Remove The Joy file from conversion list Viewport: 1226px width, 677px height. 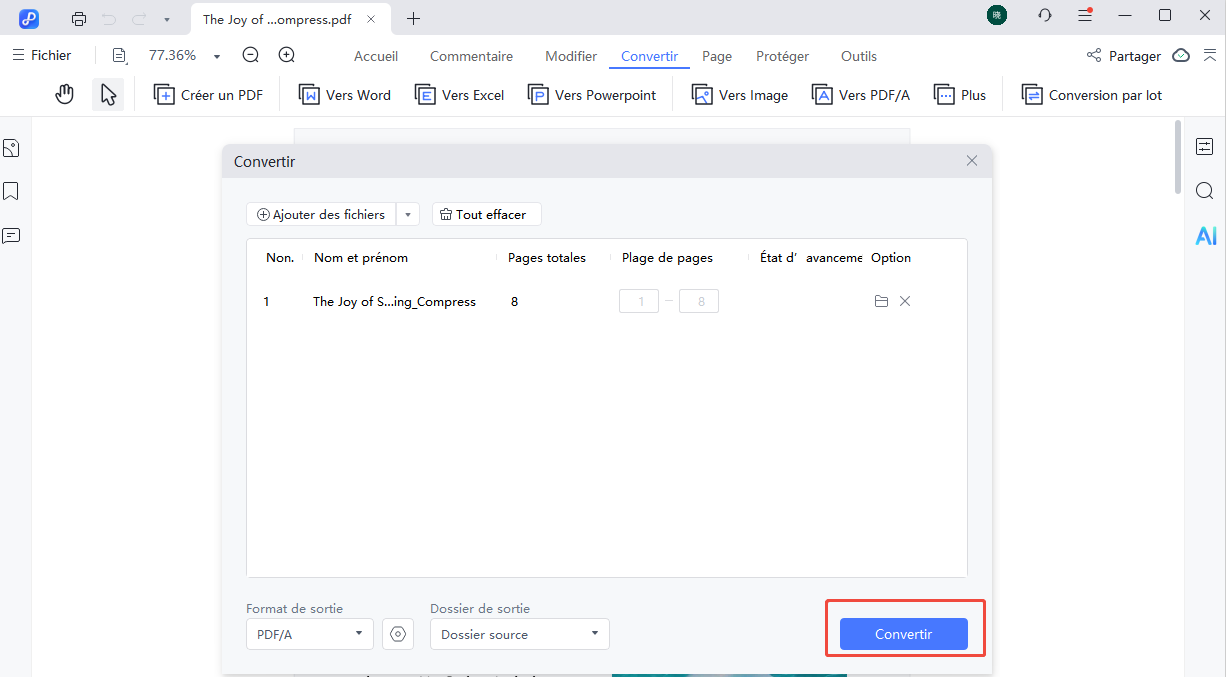[x=905, y=300]
